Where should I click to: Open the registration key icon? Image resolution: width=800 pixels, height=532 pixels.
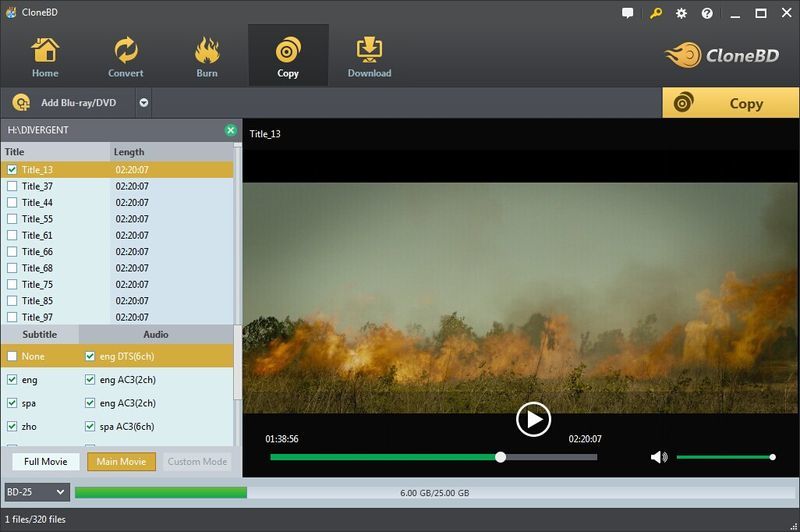[655, 13]
